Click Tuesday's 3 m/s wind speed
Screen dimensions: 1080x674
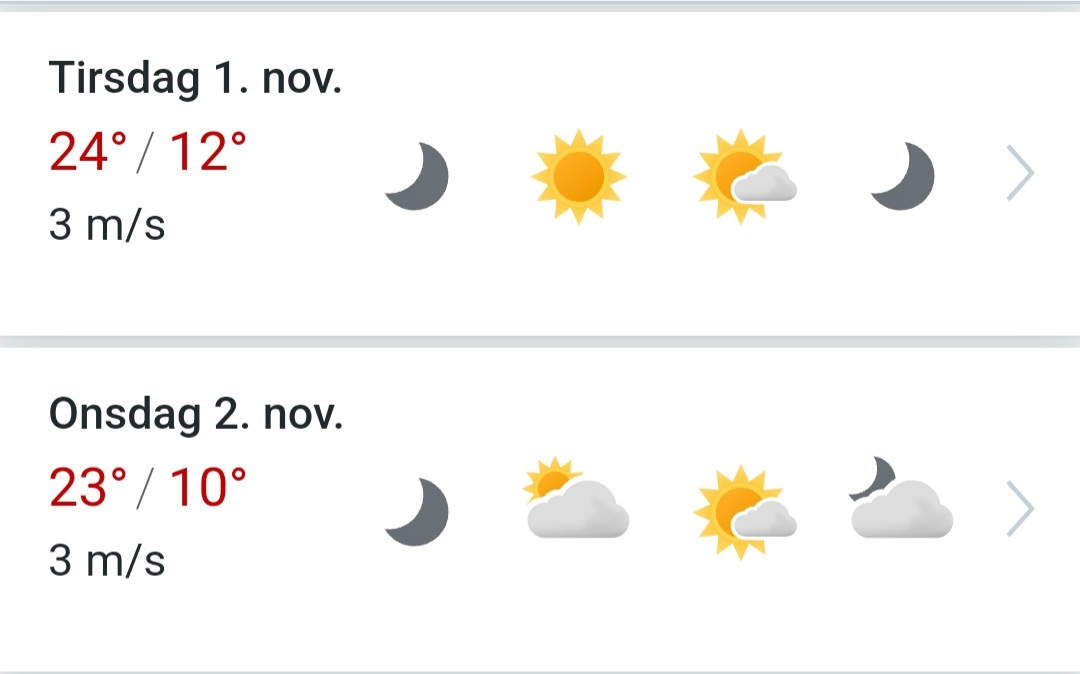point(107,225)
